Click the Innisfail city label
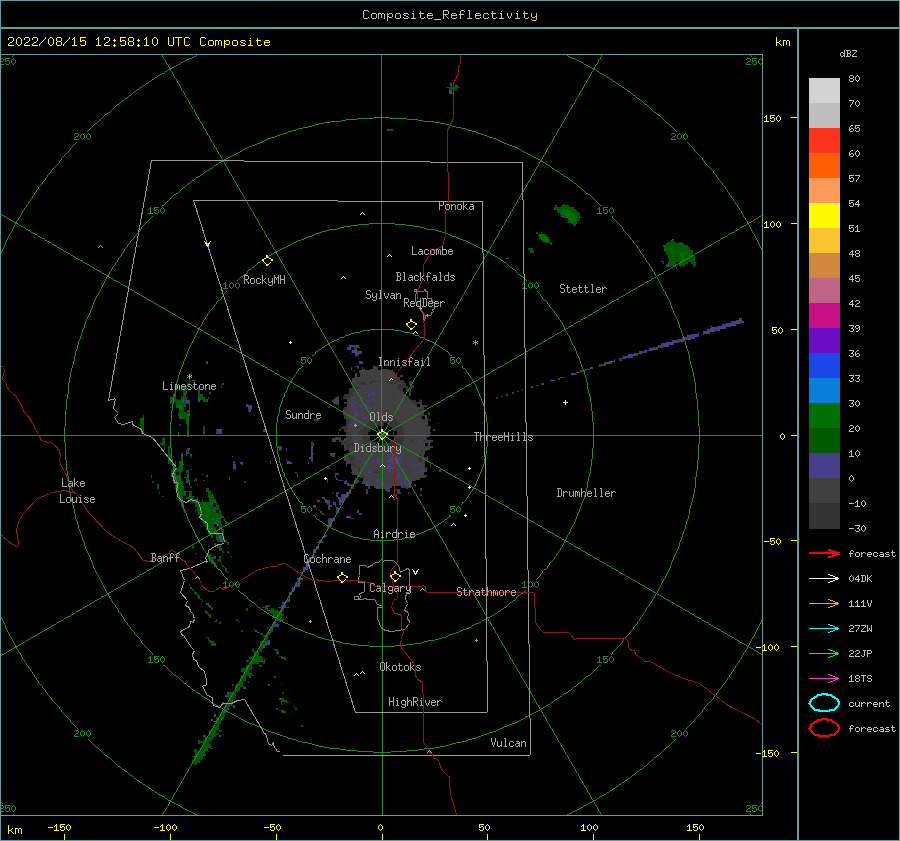The height and width of the screenshot is (841, 900). point(404,362)
